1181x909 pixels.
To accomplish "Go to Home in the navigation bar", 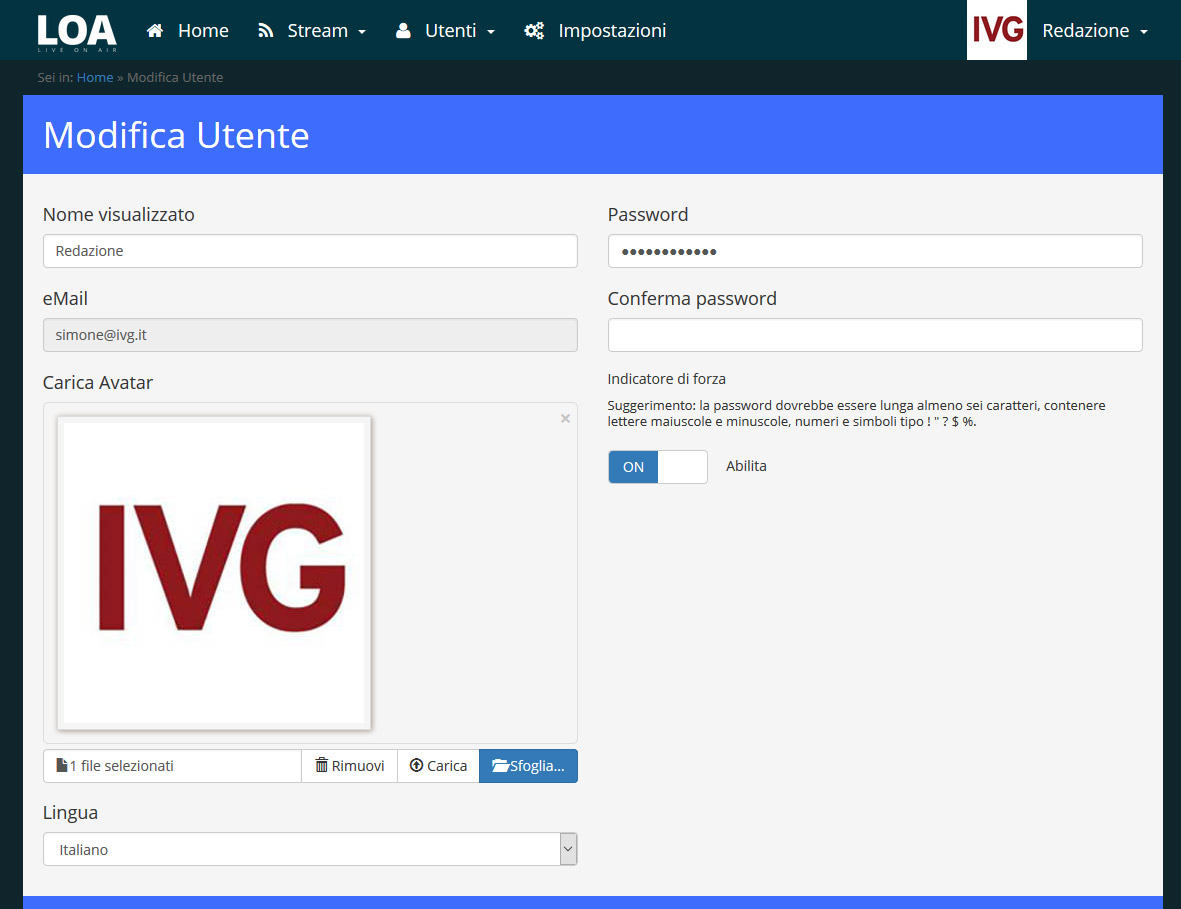I will pyautogui.click(x=188, y=31).
